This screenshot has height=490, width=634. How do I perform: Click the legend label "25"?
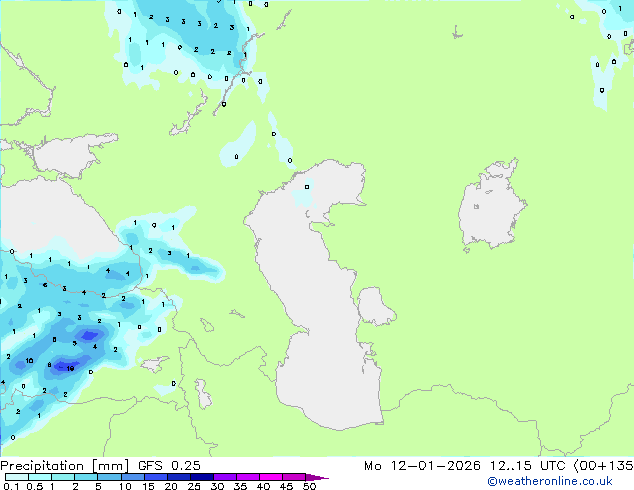click(194, 486)
